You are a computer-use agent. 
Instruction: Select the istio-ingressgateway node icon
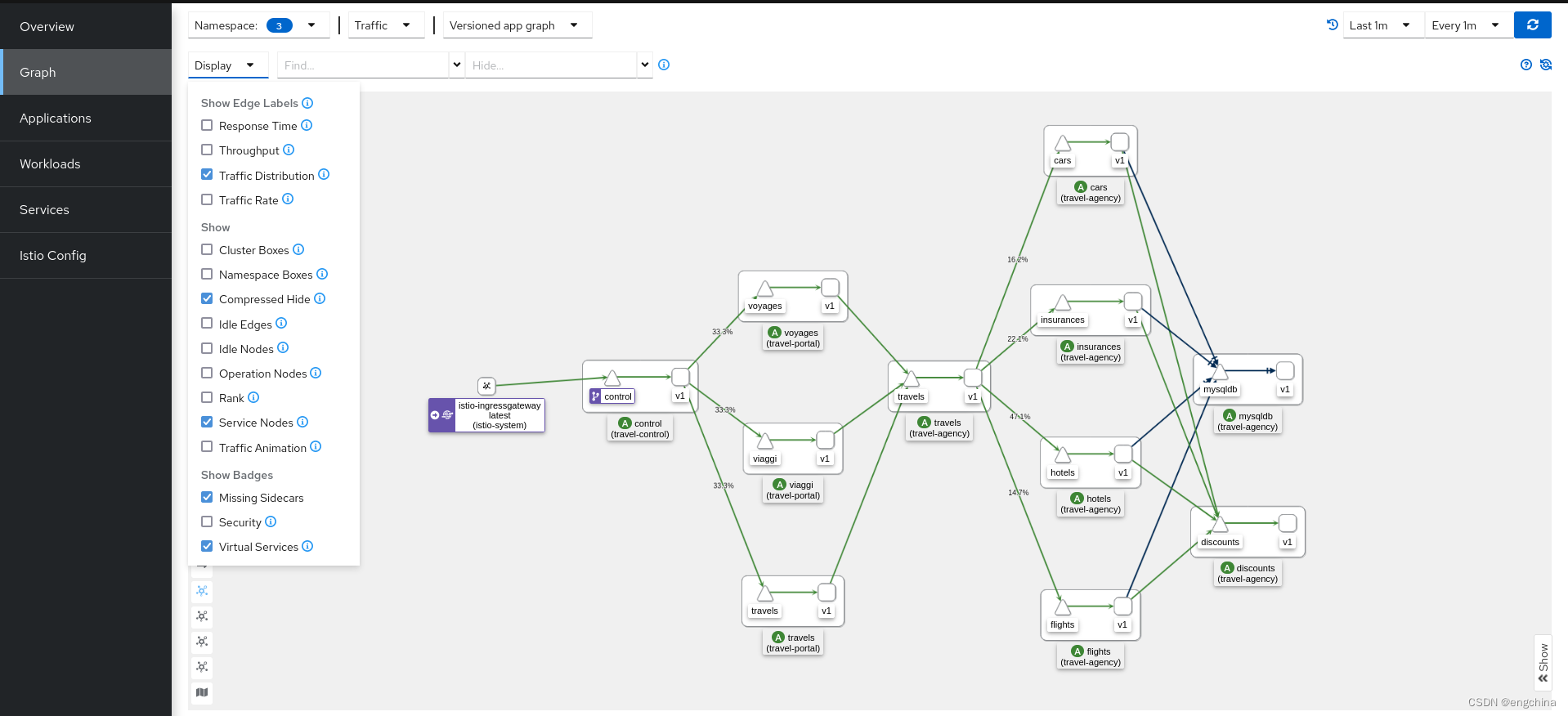[486, 386]
